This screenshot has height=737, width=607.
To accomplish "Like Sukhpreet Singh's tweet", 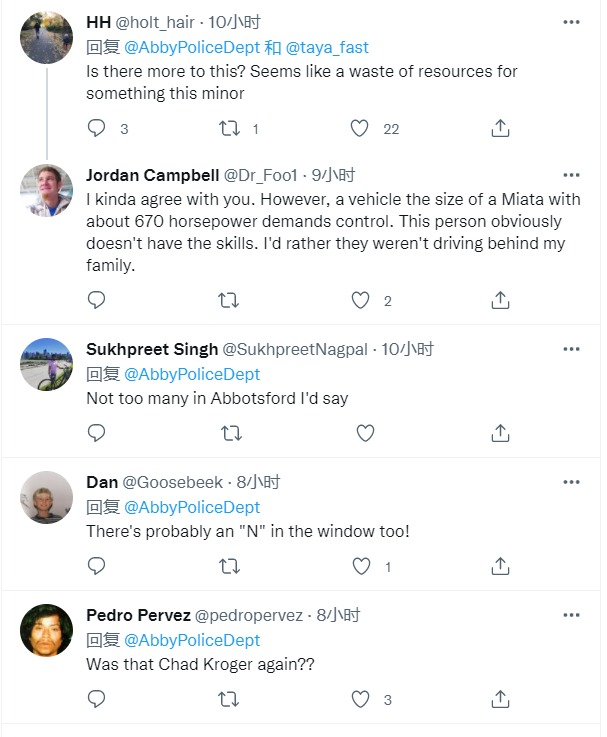I will coord(365,433).
